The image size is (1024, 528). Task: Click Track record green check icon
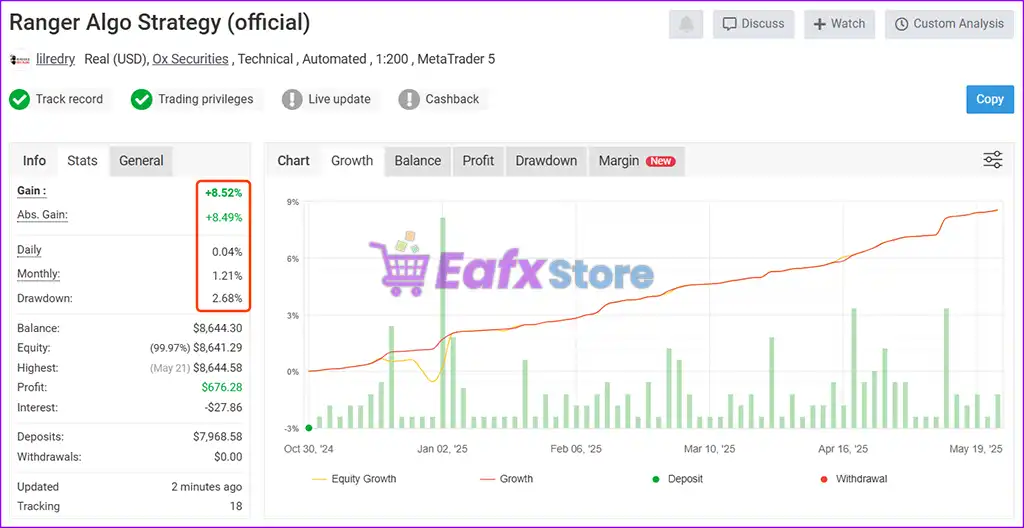[20, 100]
